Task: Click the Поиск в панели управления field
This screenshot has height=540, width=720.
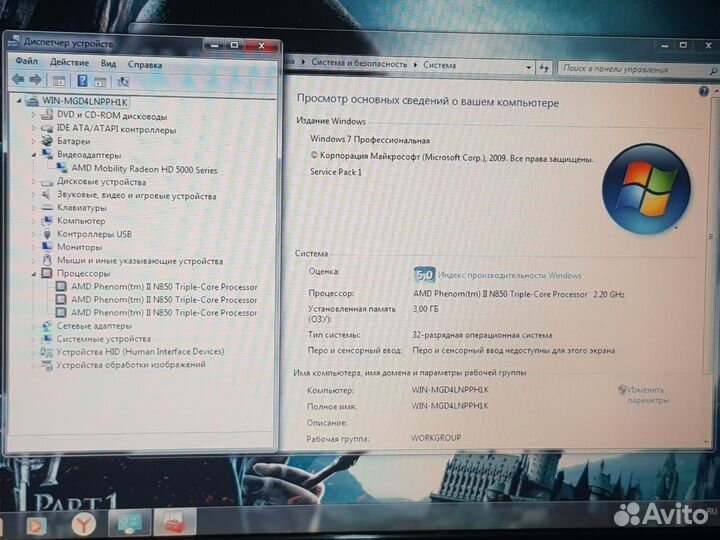Action: pyautogui.click(x=637, y=69)
